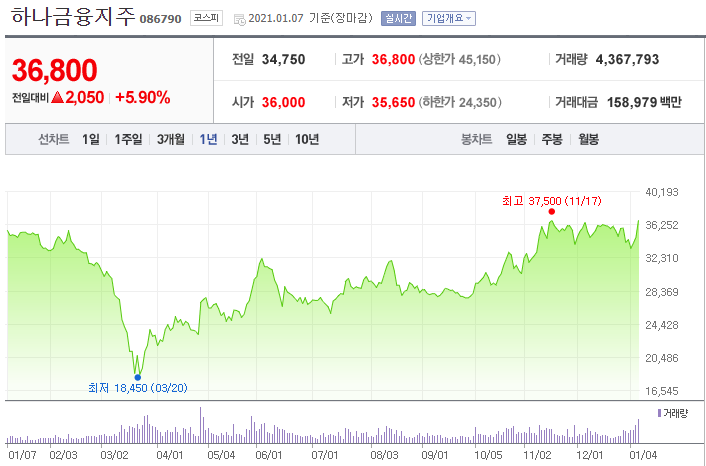Show the 5년 line chart
The width and height of the screenshot is (706, 466).
[272, 139]
